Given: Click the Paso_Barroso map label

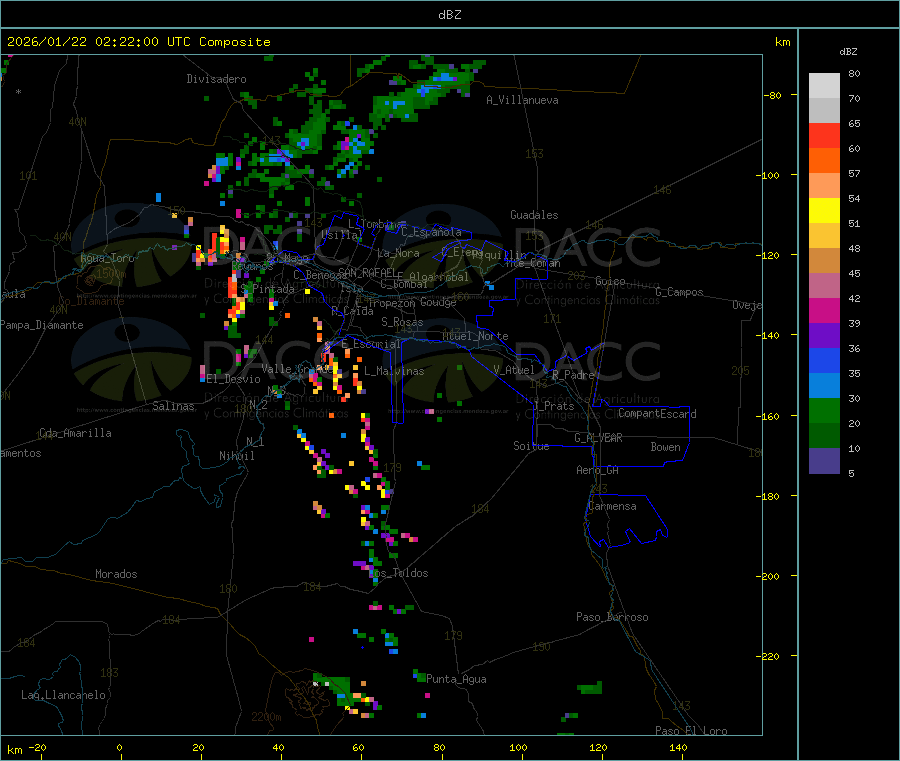Looking at the screenshot, I should coord(612,617).
